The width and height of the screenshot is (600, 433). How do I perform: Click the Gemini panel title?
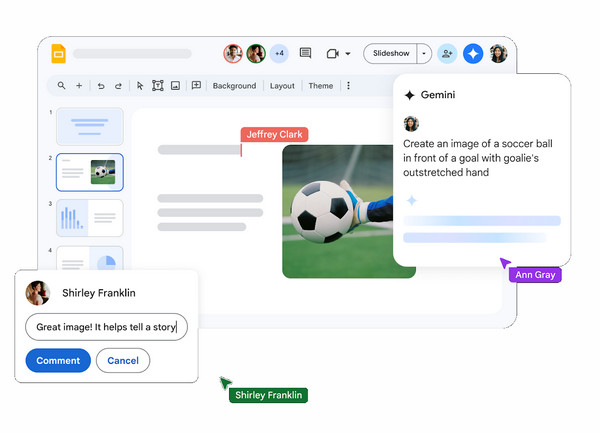click(x=438, y=95)
